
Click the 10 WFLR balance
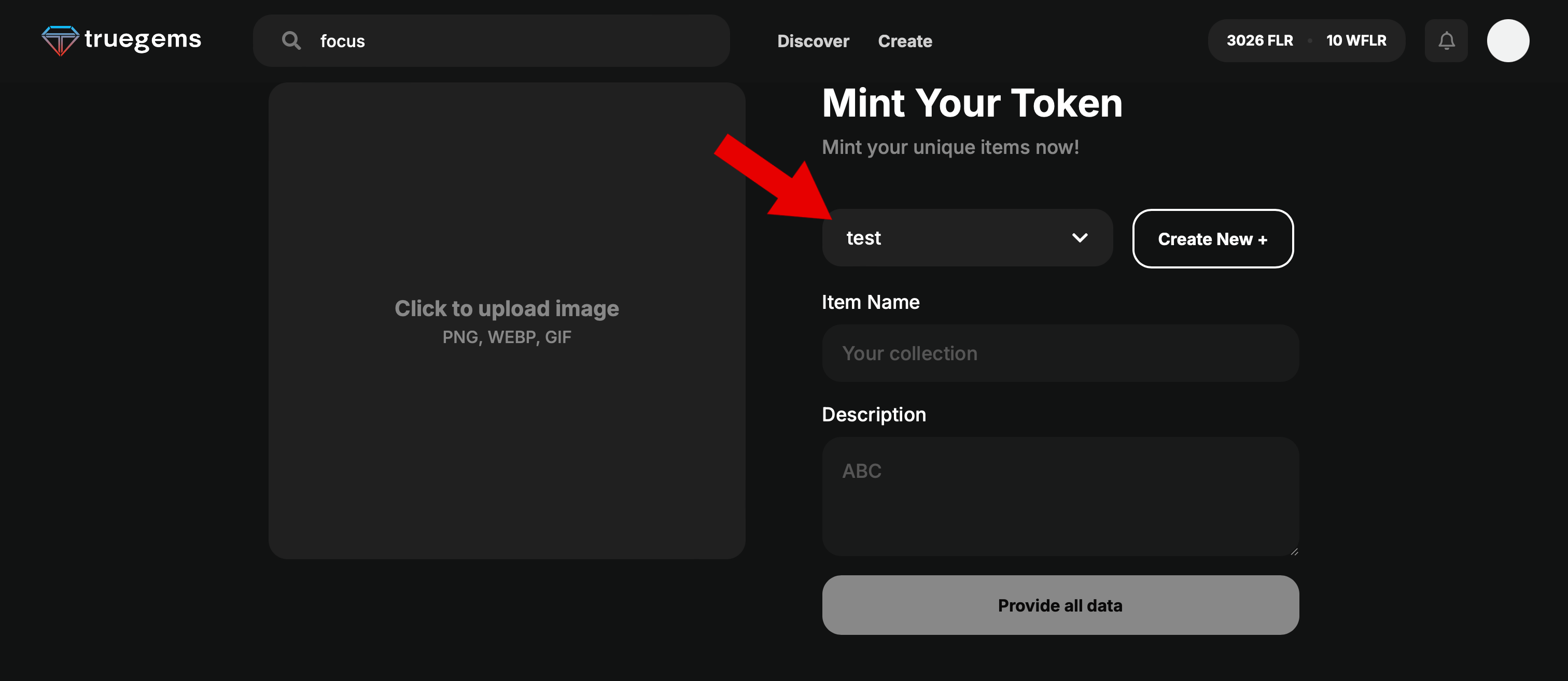(x=1355, y=41)
